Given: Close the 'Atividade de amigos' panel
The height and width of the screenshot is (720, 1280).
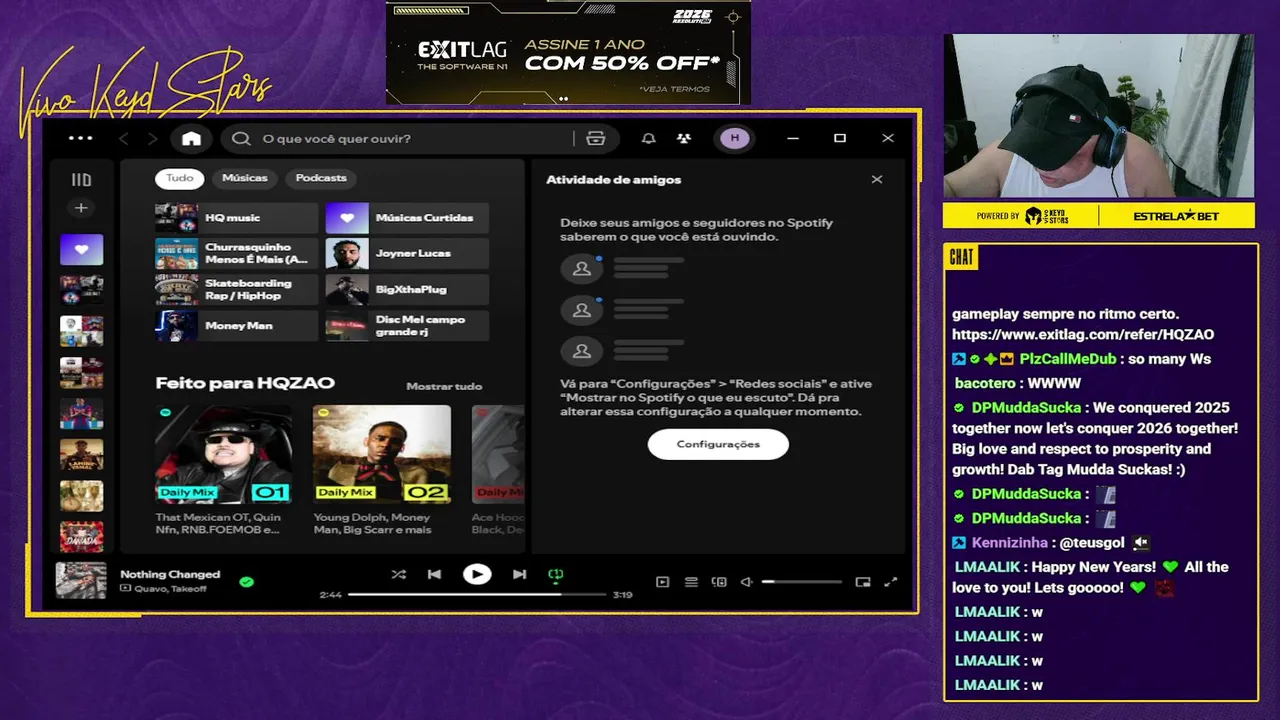Looking at the screenshot, I should pyautogui.click(x=877, y=180).
